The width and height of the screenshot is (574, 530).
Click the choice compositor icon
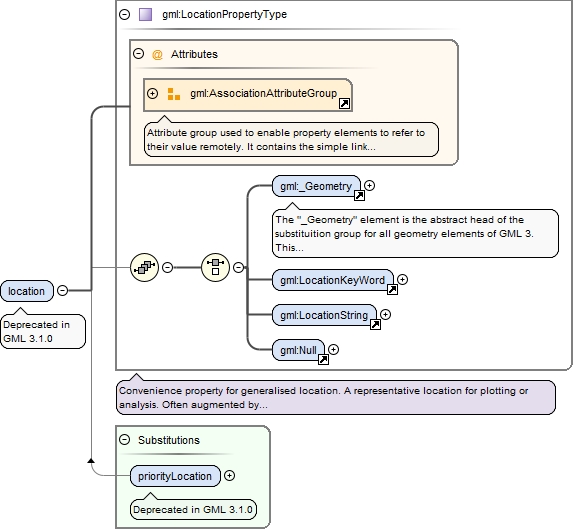click(215, 267)
